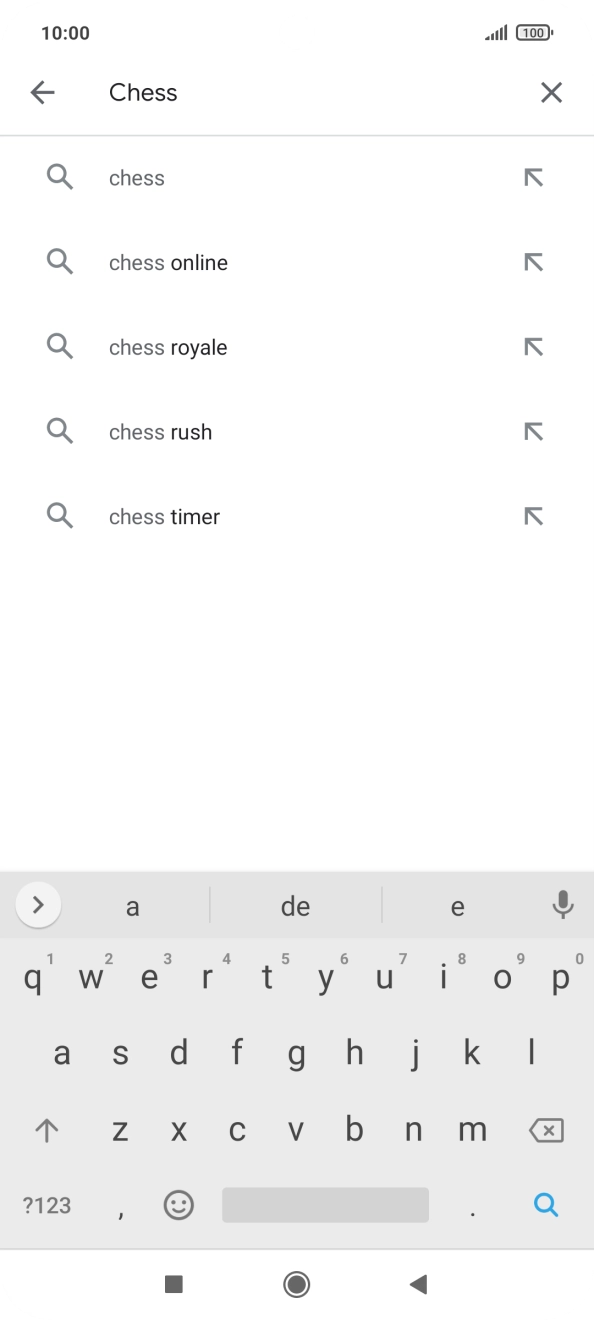Tap the back arrow in the search bar

click(x=43, y=92)
